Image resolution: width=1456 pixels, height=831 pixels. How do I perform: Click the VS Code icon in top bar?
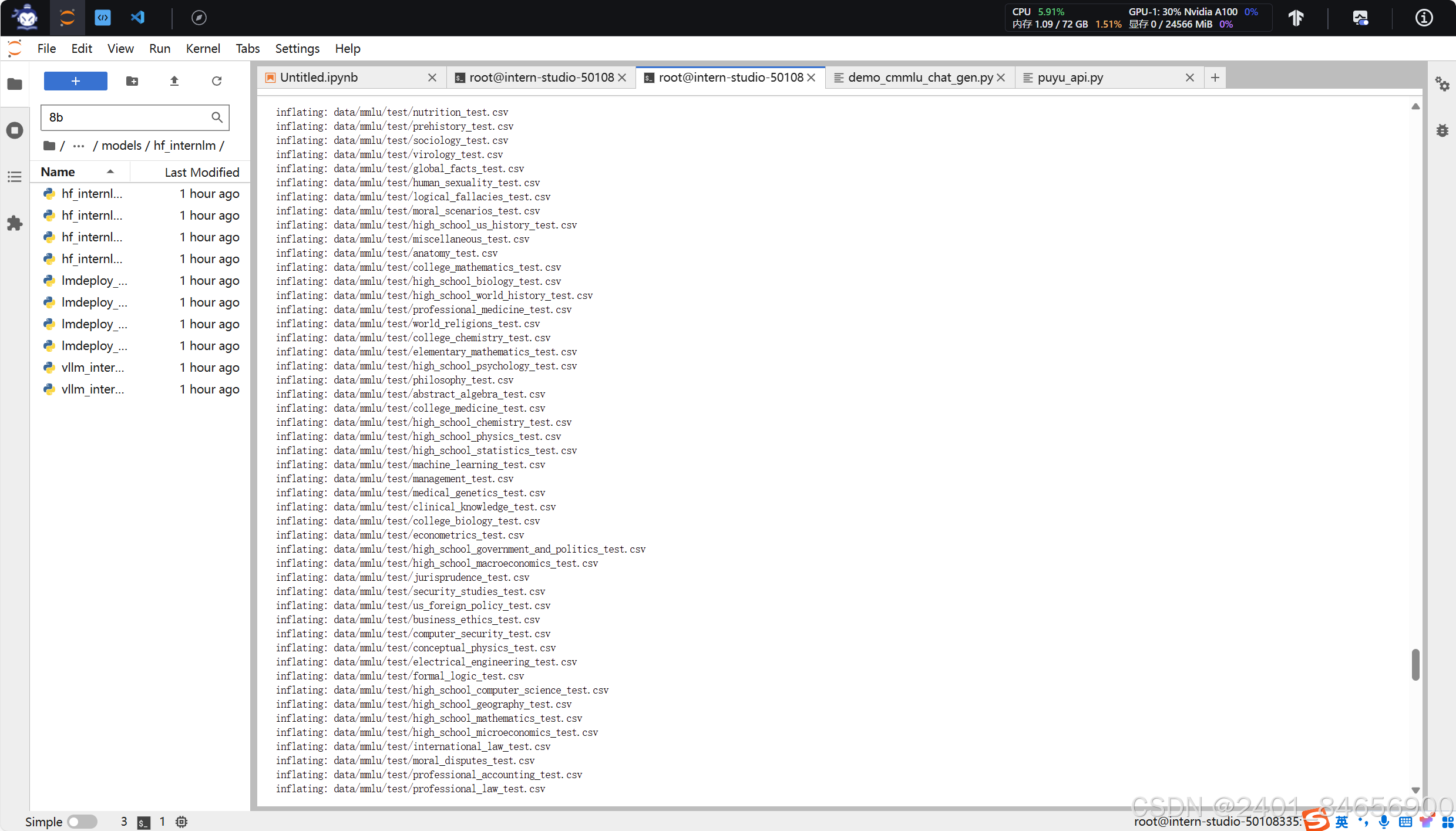click(137, 18)
